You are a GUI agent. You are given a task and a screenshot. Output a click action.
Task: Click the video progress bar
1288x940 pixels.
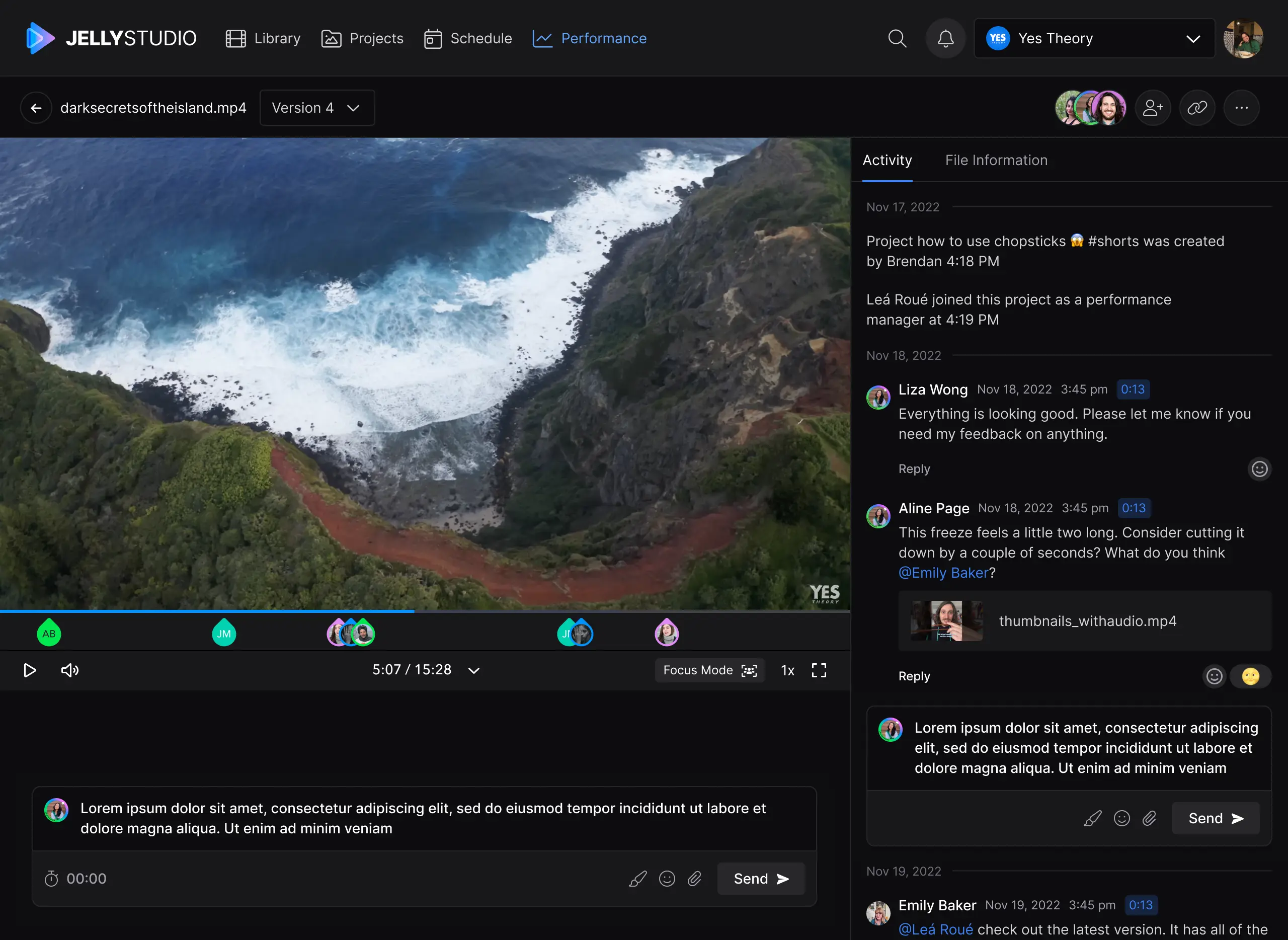click(x=425, y=611)
